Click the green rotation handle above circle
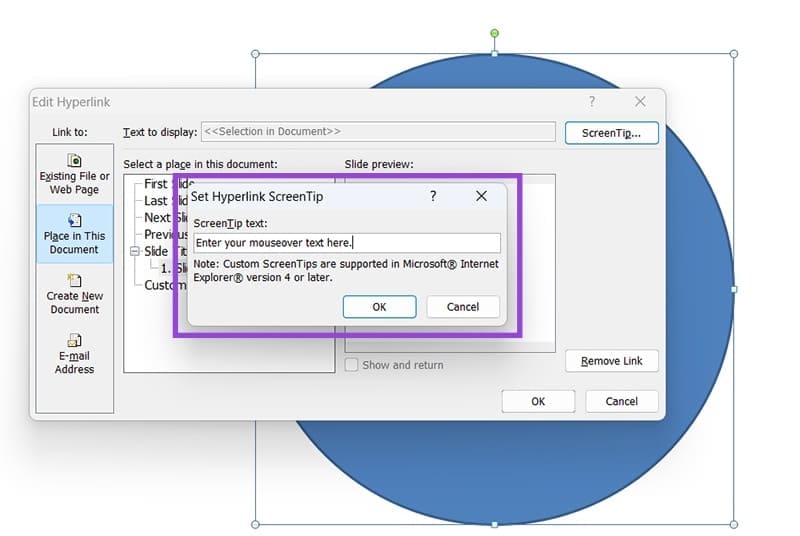Screen dimensions: 800x536 pos(494,33)
